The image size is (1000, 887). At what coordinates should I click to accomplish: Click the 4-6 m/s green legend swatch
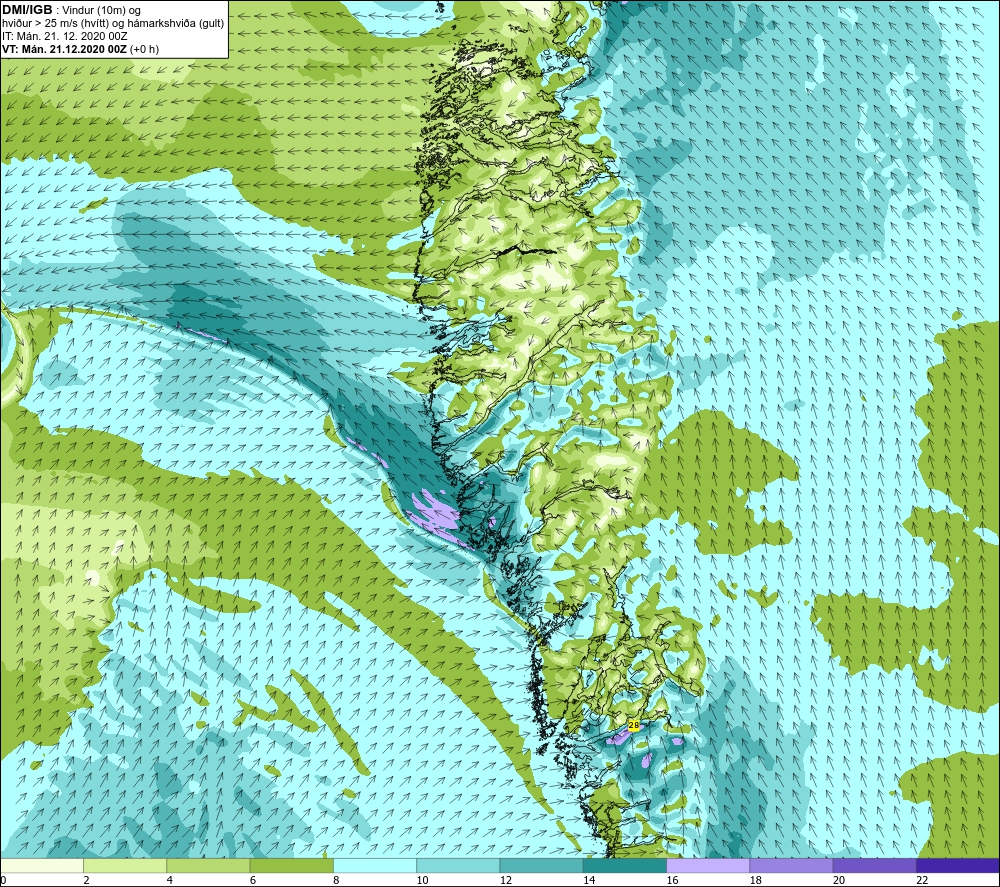point(209,866)
